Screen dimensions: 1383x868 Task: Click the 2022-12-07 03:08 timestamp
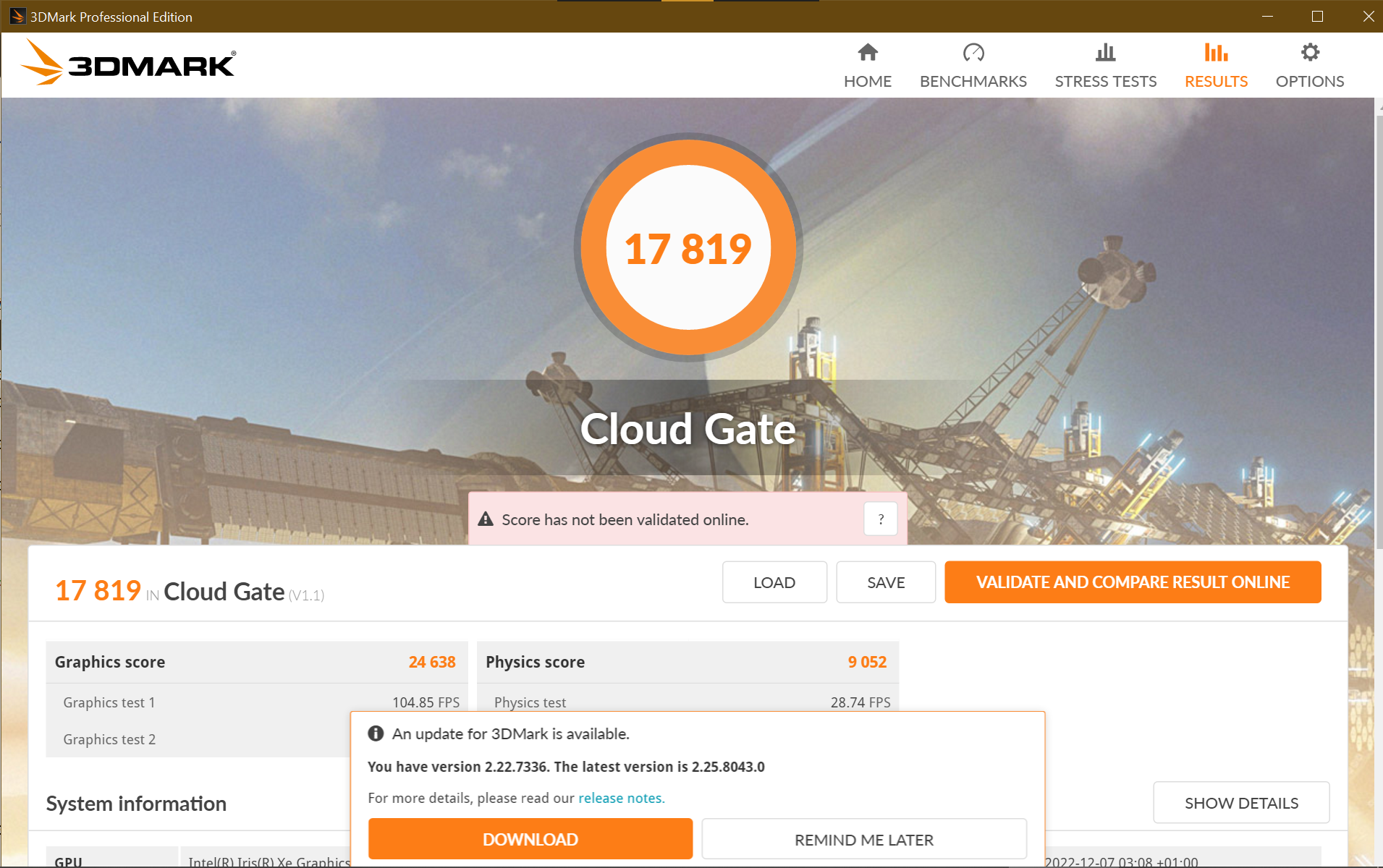[x=1121, y=861]
